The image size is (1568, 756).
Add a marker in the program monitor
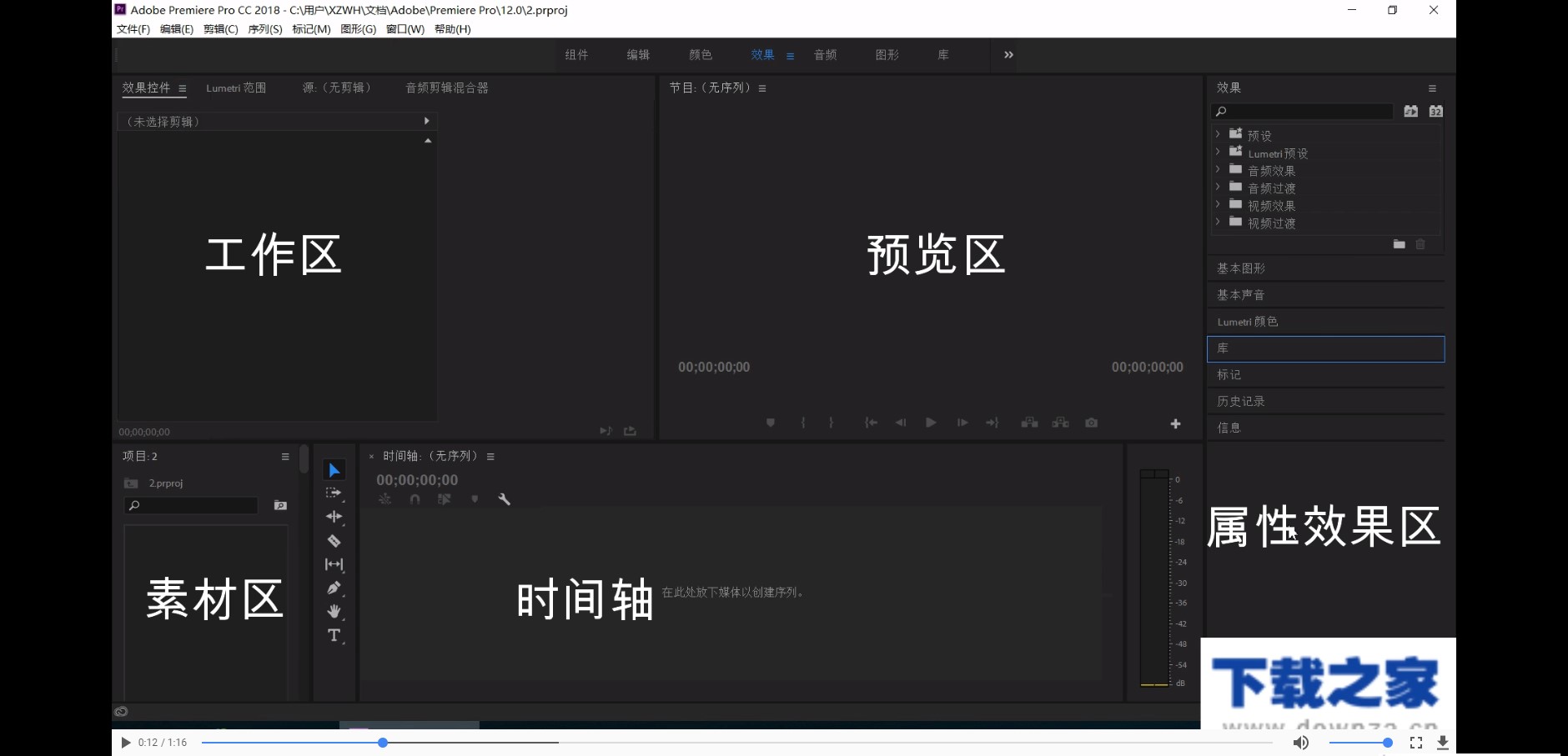[770, 423]
